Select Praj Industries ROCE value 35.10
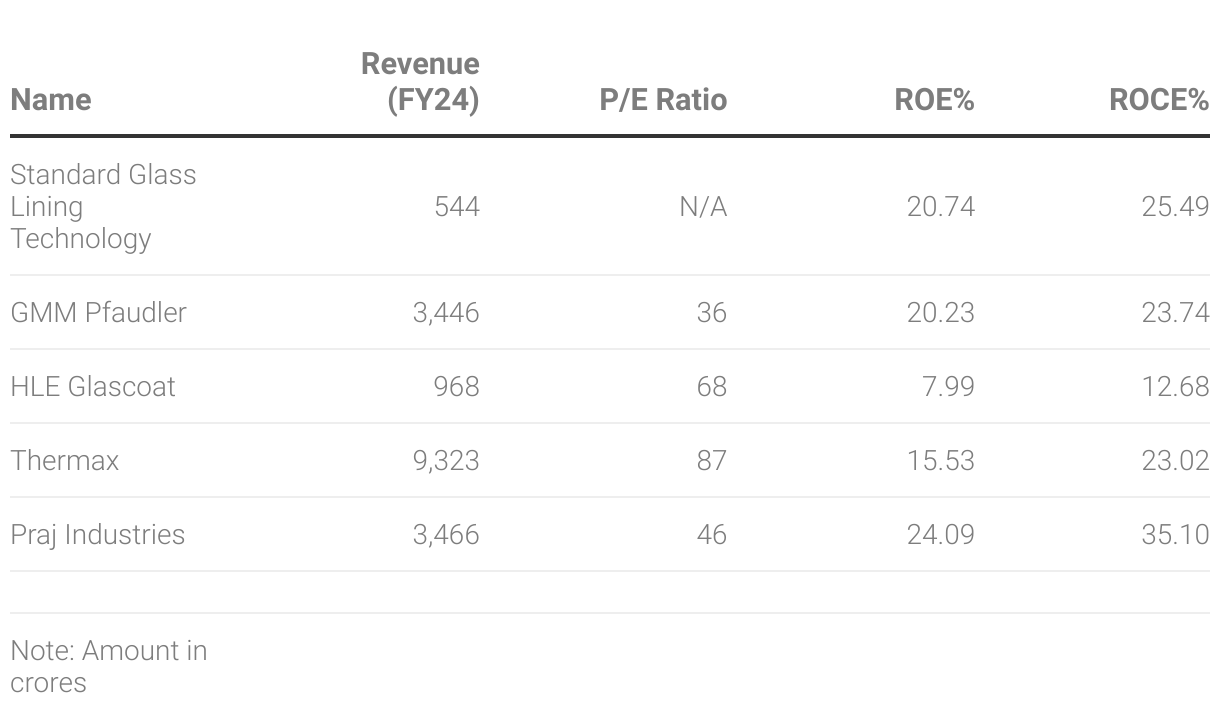The width and height of the screenshot is (1220, 728). pyautogui.click(x=1175, y=535)
